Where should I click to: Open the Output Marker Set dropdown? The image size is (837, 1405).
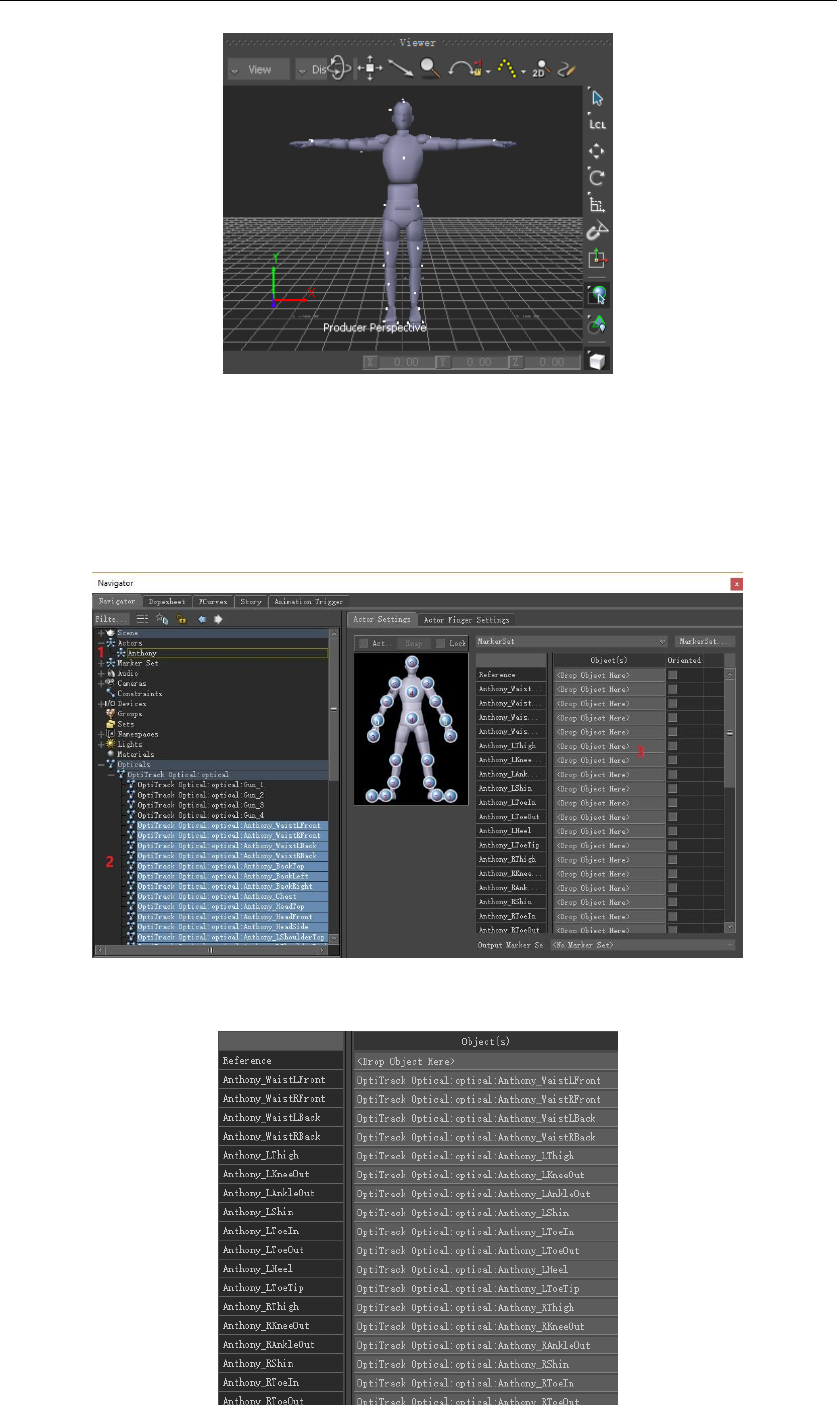click(x=641, y=944)
